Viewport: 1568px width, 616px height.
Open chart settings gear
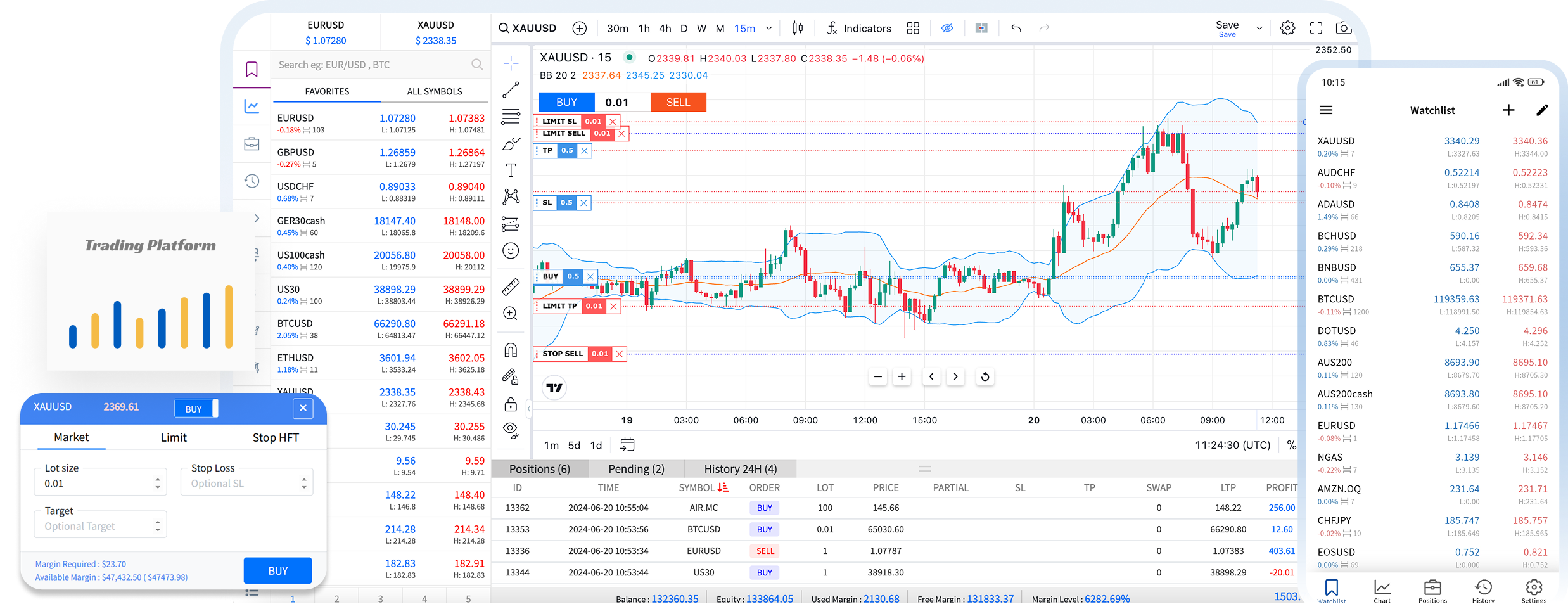(1287, 28)
